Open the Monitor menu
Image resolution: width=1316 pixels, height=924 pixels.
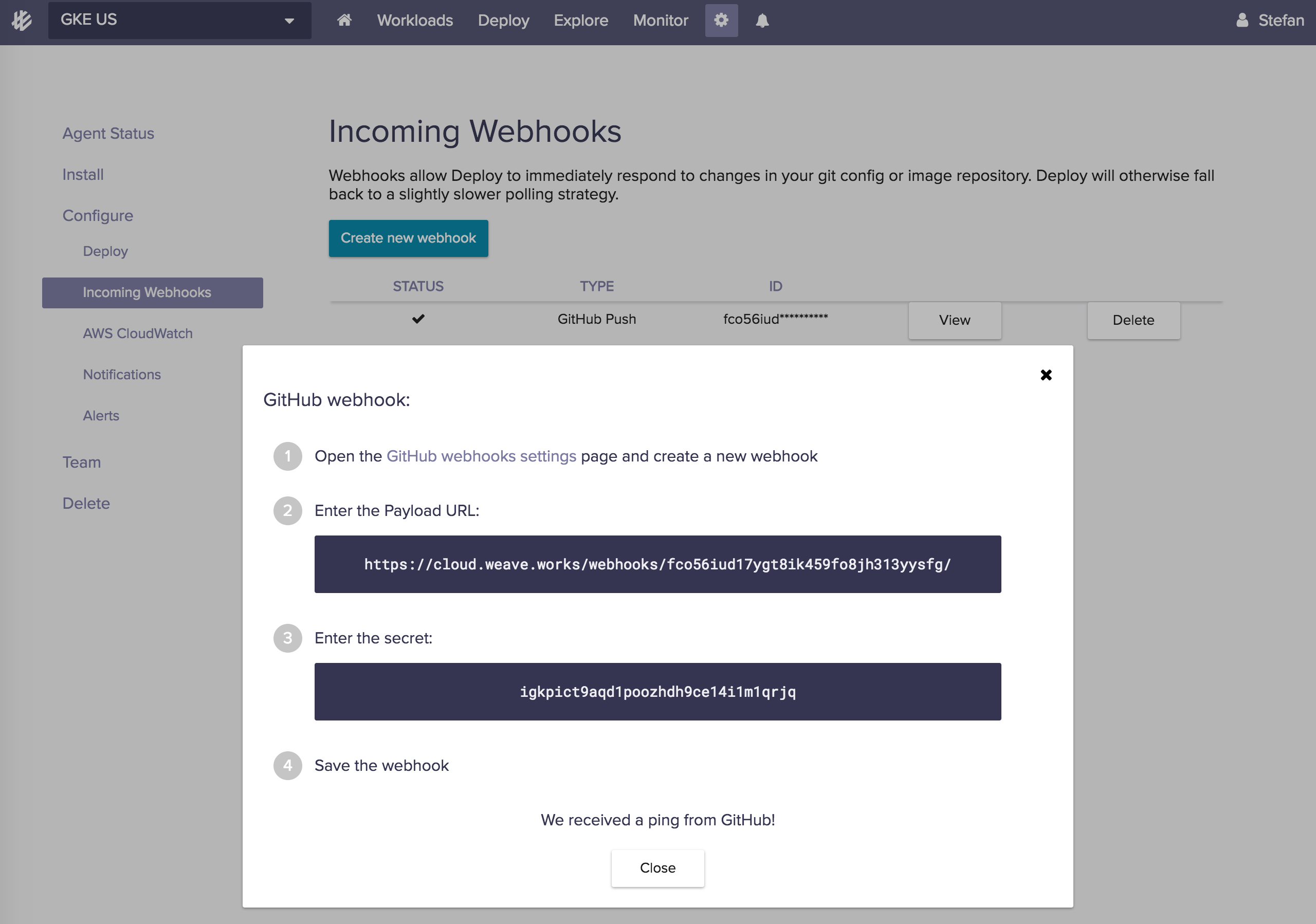pos(660,21)
